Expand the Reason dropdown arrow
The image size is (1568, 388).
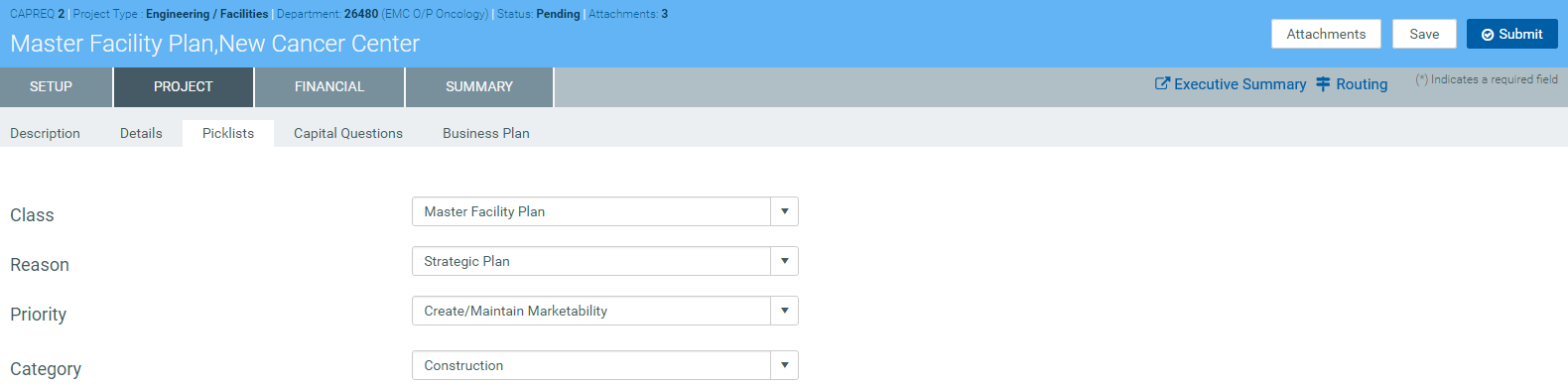pos(784,261)
